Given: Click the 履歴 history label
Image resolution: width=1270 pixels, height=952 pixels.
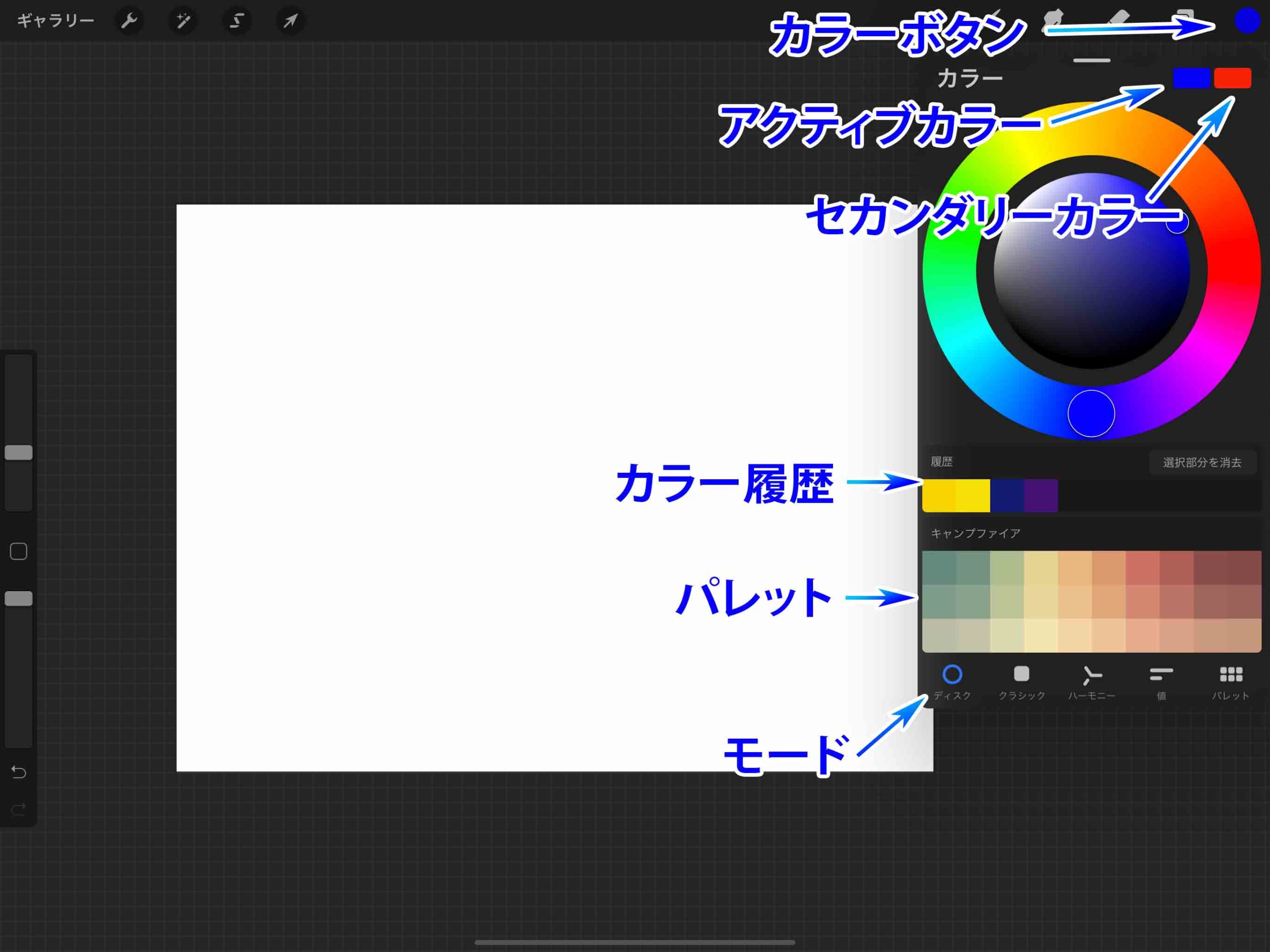Looking at the screenshot, I should click(942, 462).
